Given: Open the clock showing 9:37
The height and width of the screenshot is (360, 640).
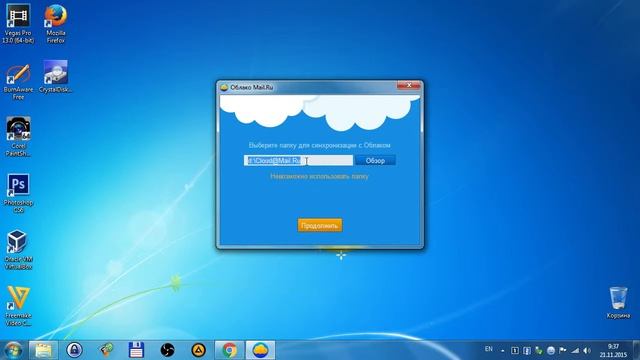Looking at the screenshot, I should pos(613,351).
